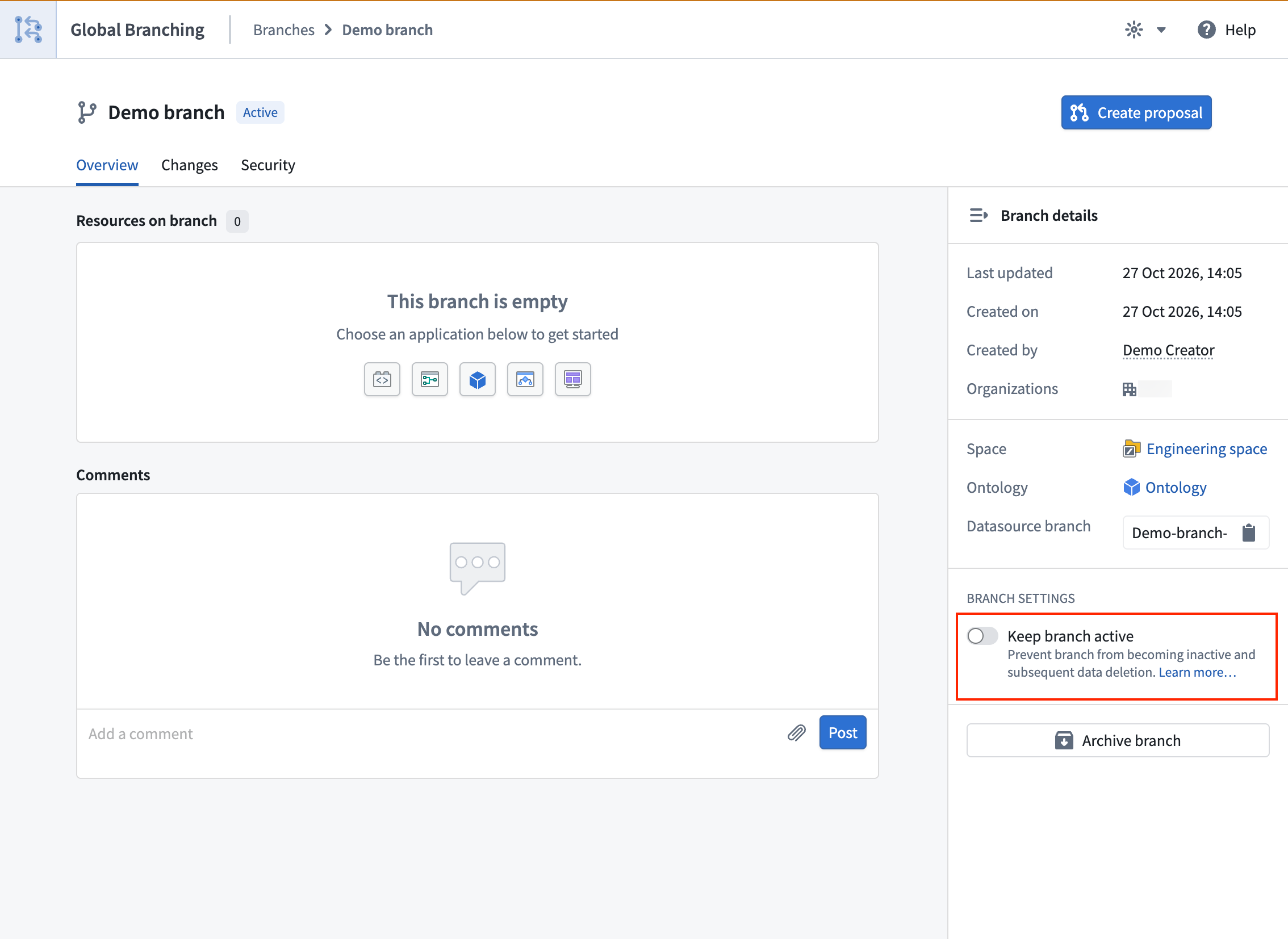This screenshot has width=1288, height=939.
Task: Click the Create proposal button
Action: (x=1136, y=112)
